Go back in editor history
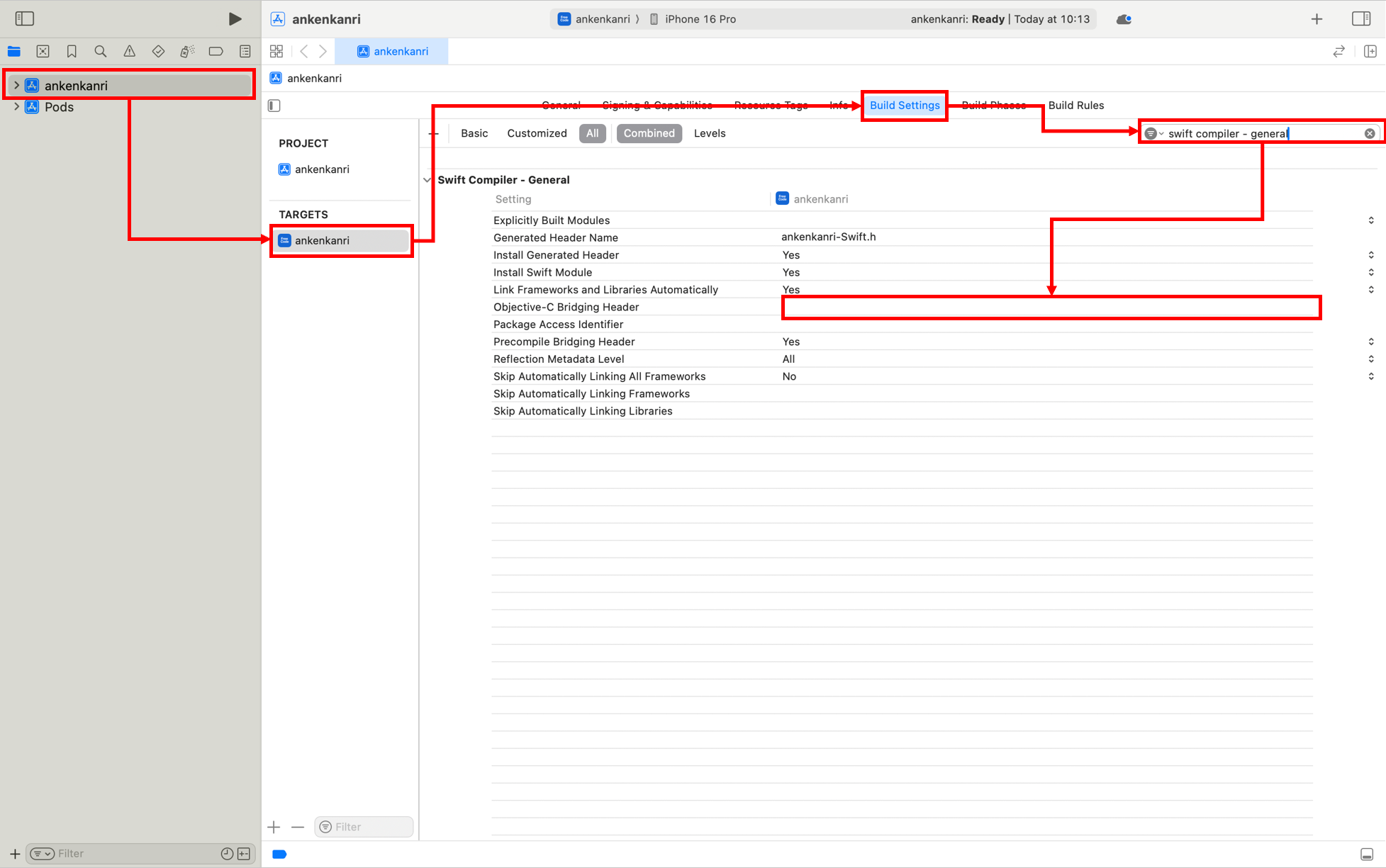Screen dimensions: 1386x868 (304, 51)
